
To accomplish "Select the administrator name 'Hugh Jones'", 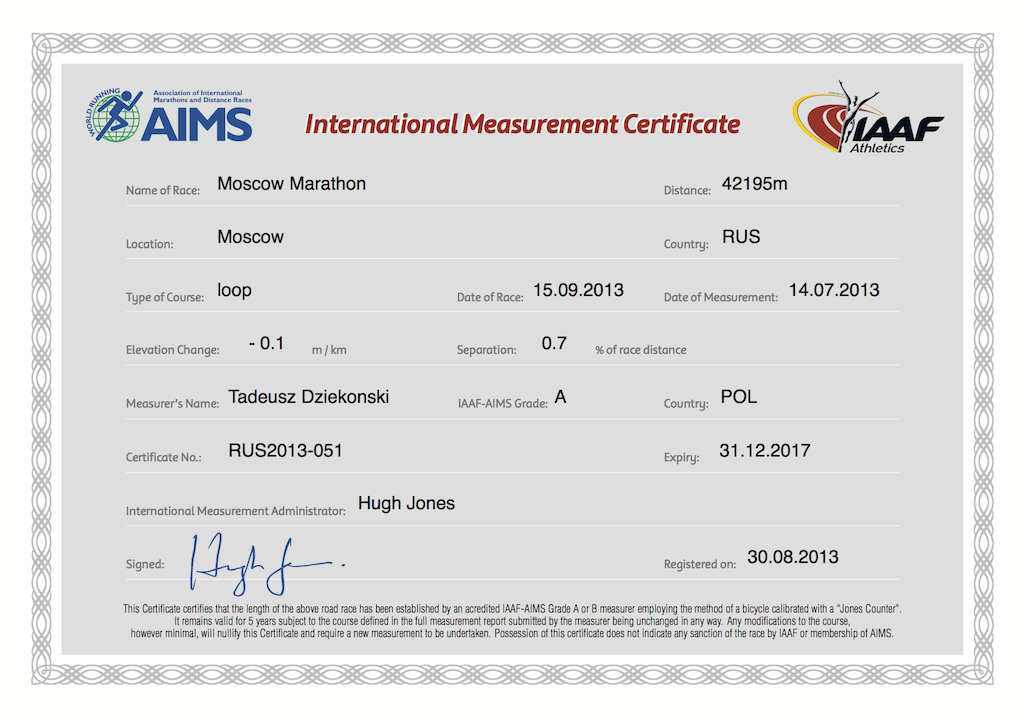I will [406, 503].
